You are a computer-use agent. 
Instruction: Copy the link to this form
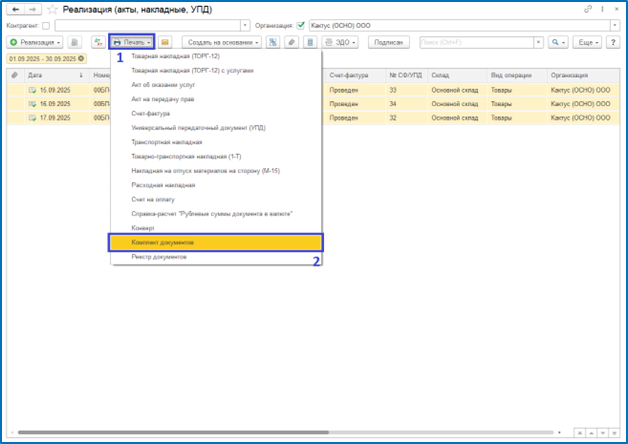click(582, 9)
